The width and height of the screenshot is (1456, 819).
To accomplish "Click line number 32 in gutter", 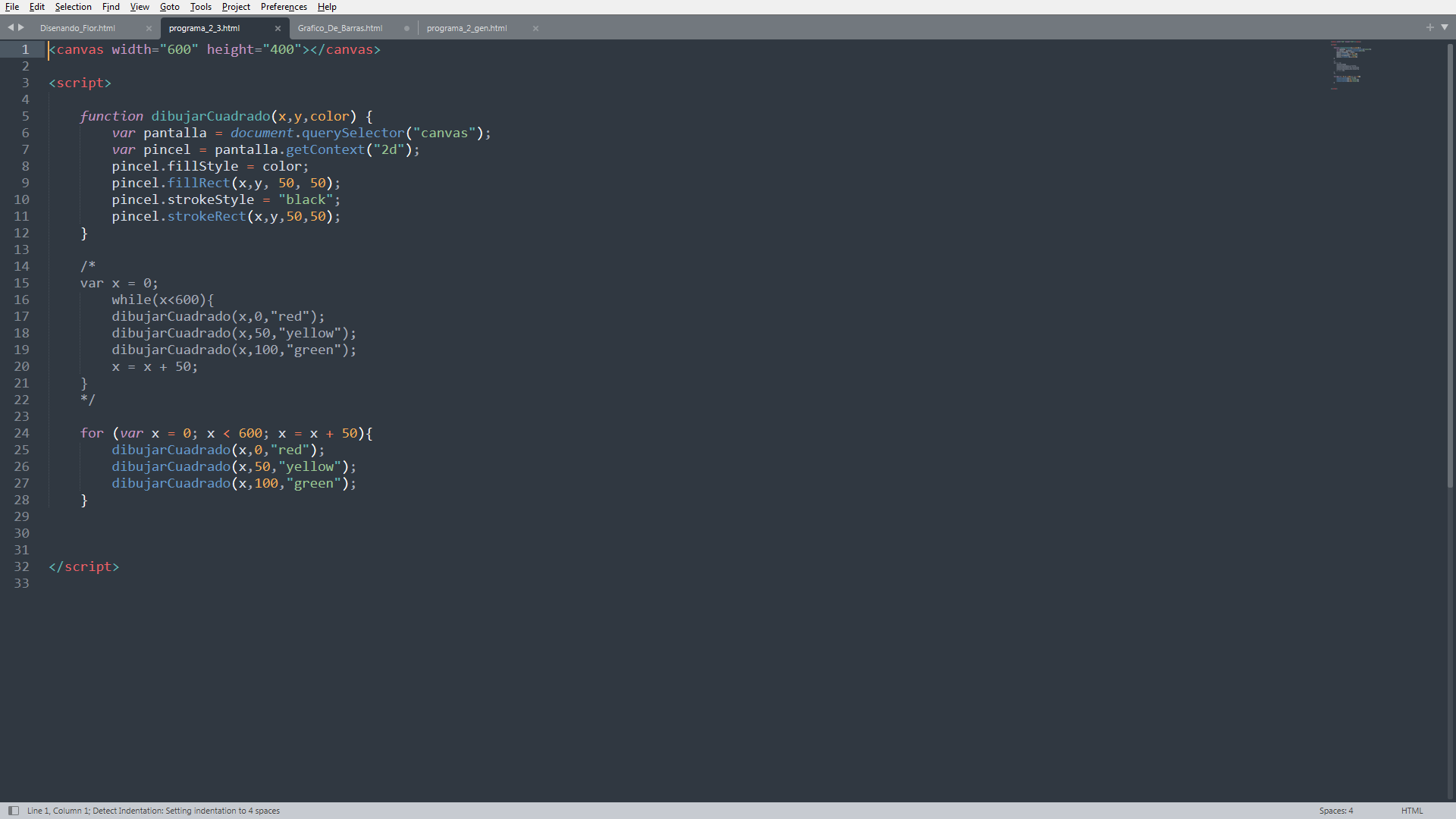I will (21, 566).
